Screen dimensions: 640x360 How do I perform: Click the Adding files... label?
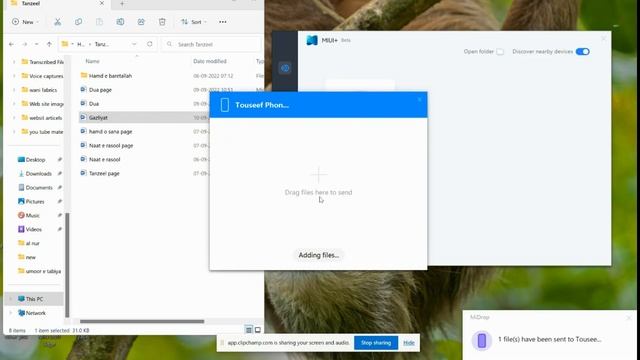[x=318, y=255]
